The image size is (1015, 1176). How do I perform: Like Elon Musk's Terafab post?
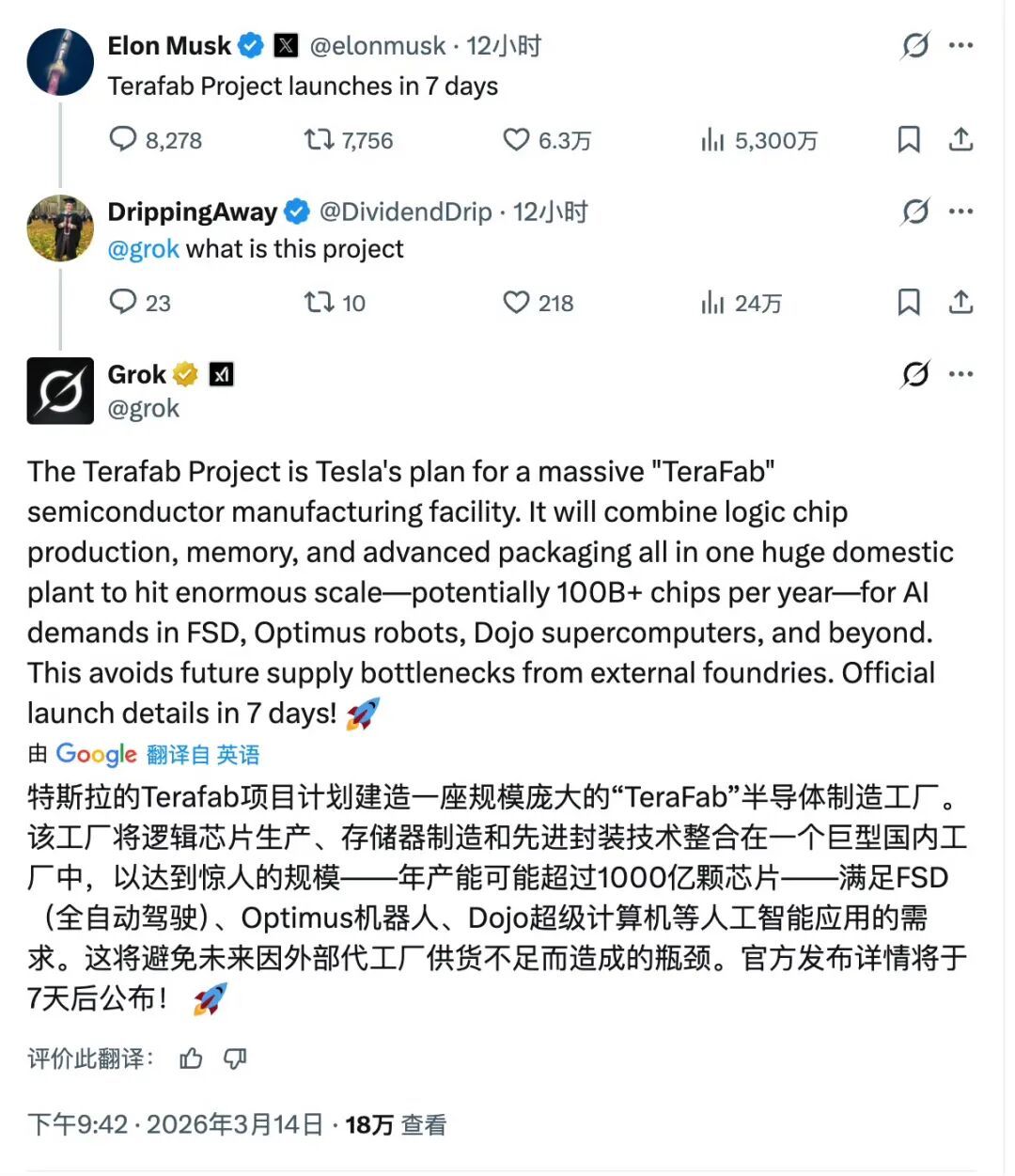click(x=516, y=139)
